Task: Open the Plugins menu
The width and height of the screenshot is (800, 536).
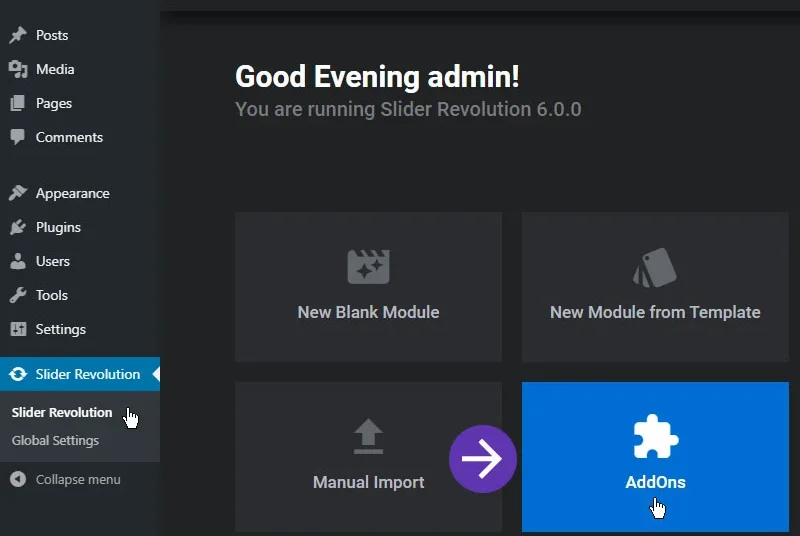Action: [80, 227]
